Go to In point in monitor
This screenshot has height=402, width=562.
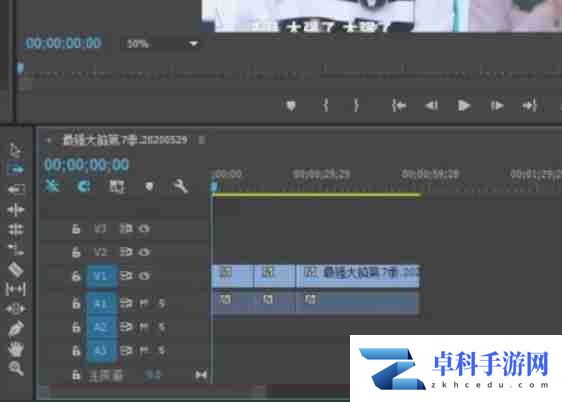pyautogui.click(x=399, y=106)
